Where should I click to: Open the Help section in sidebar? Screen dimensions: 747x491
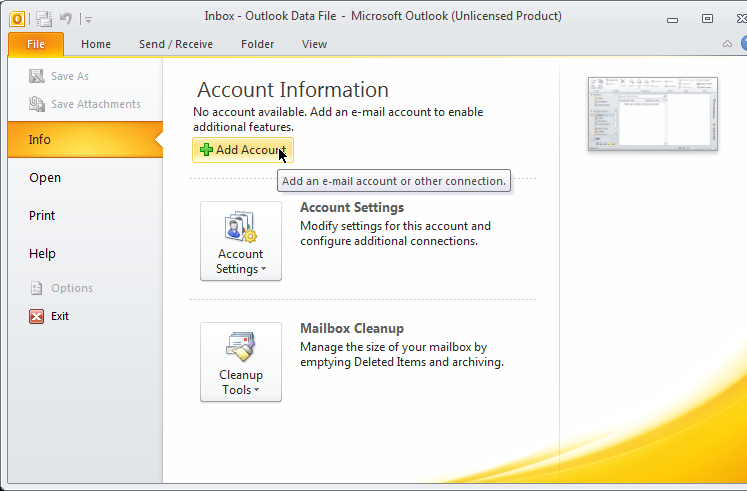click(42, 254)
